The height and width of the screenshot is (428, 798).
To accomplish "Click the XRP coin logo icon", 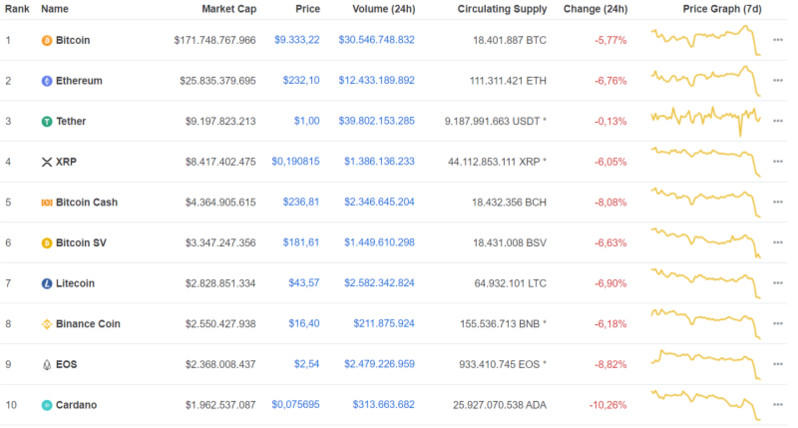I will point(46,162).
